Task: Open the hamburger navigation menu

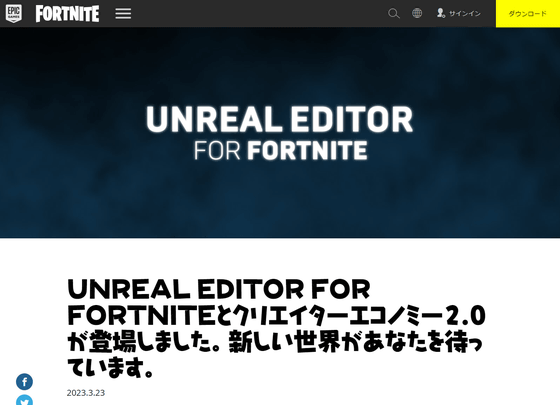Action: pyautogui.click(x=123, y=14)
